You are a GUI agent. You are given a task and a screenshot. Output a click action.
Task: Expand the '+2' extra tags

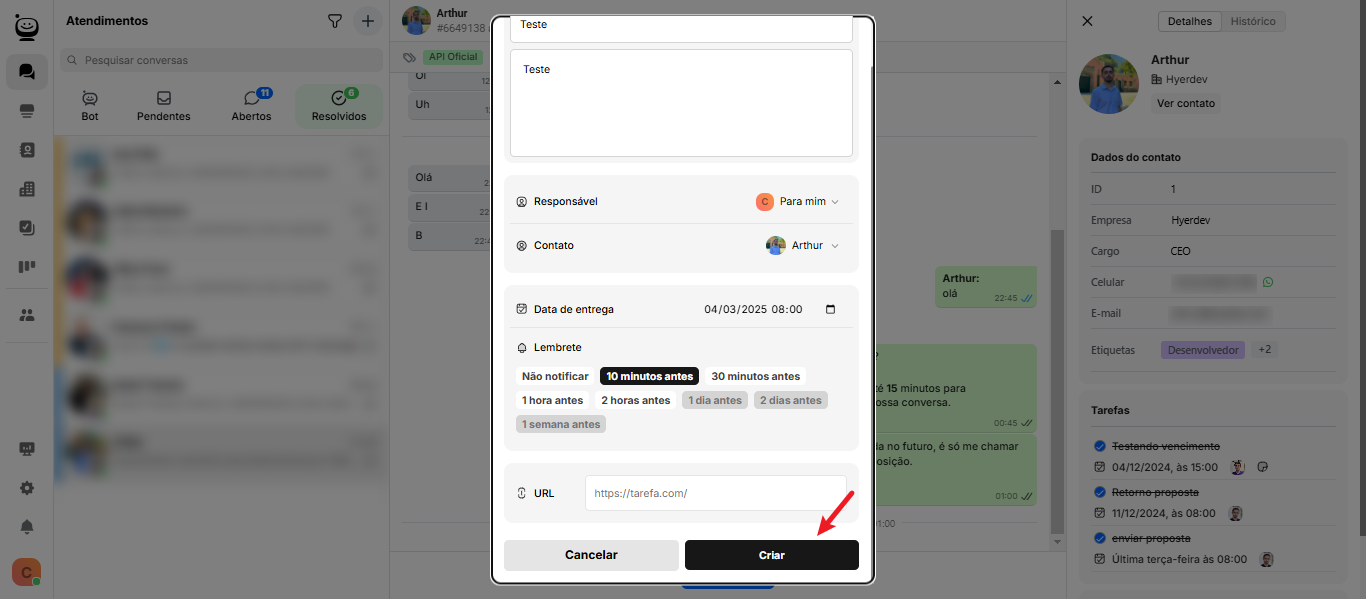coord(1265,350)
